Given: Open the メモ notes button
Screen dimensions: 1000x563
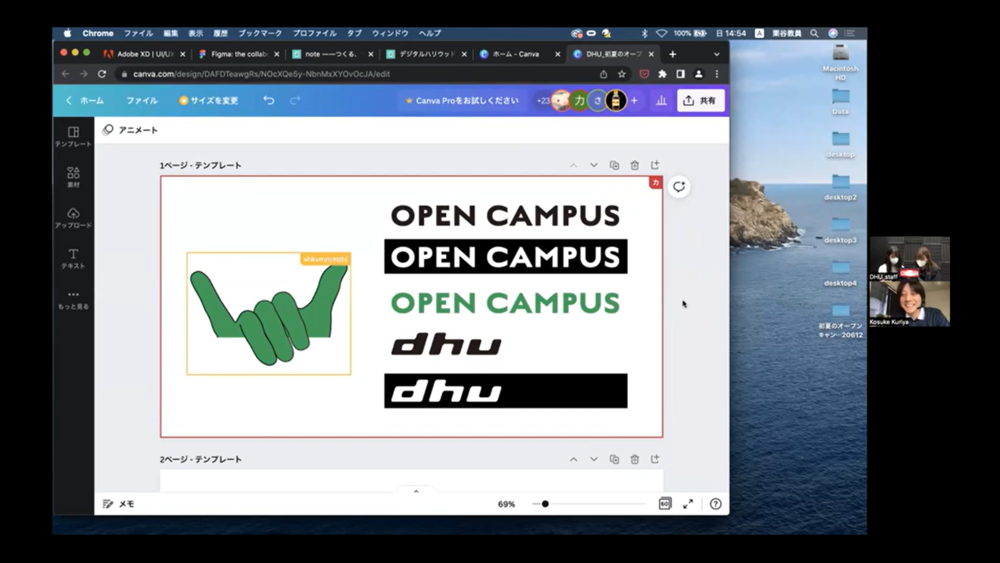Looking at the screenshot, I should [119, 504].
